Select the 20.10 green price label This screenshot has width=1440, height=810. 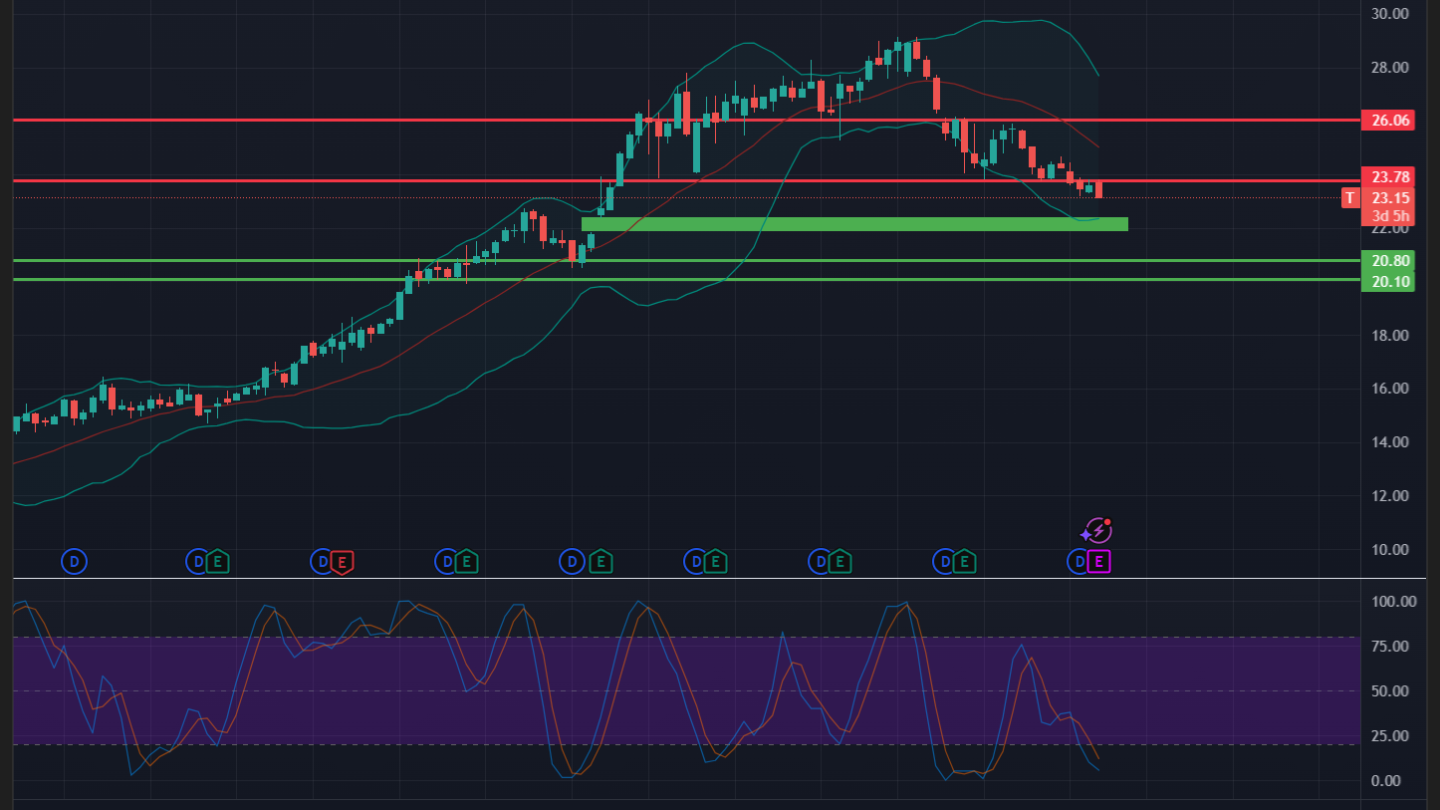click(1391, 282)
